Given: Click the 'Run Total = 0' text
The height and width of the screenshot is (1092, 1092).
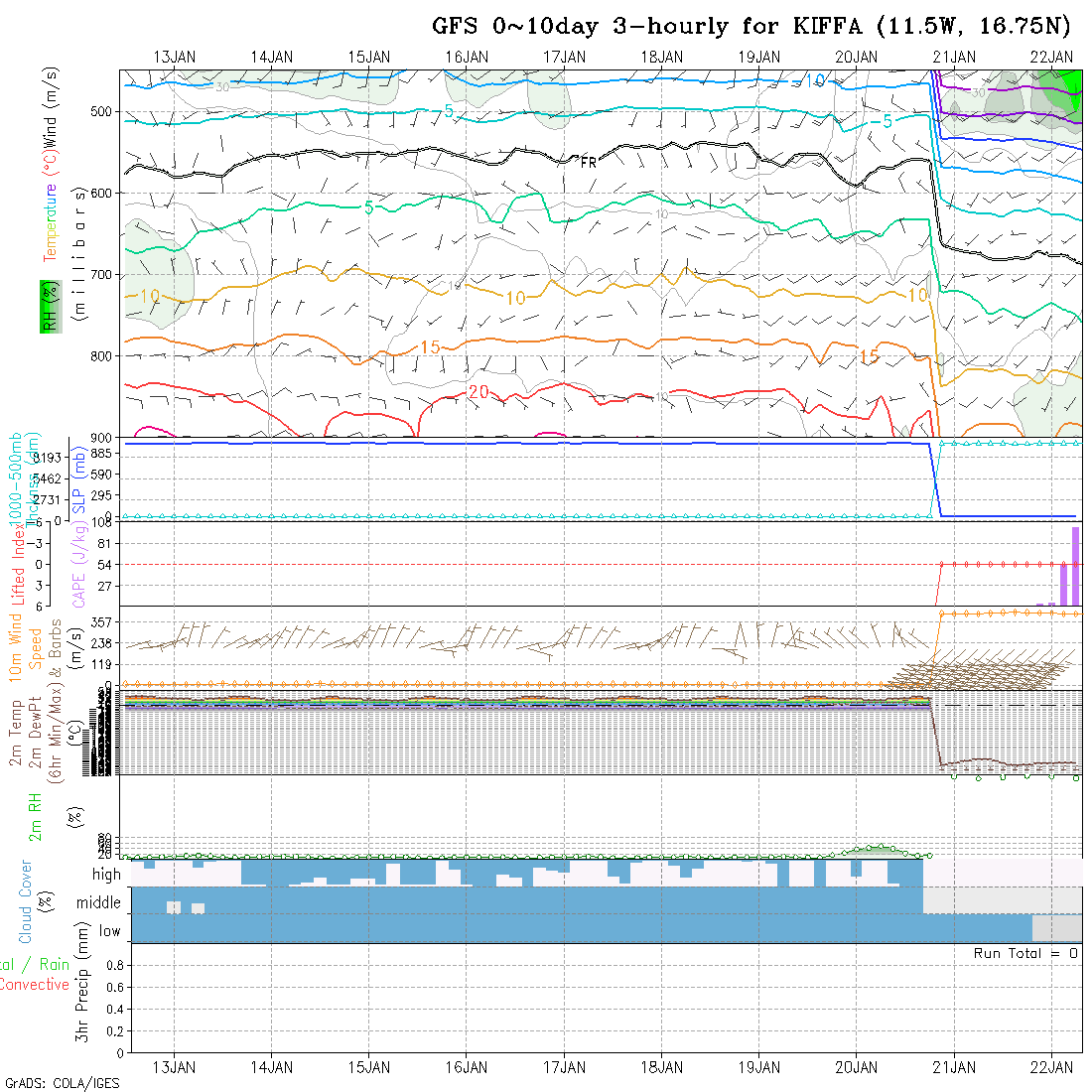Looking at the screenshot, I should click(1025, 953).
